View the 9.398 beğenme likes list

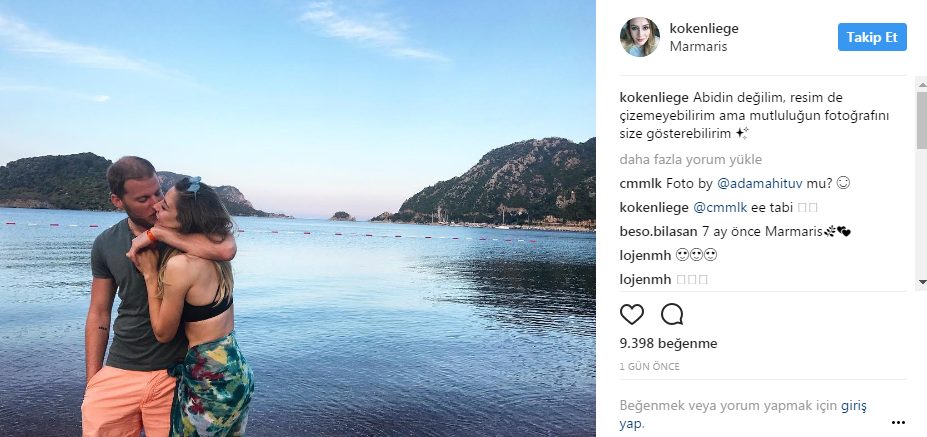(668, 344)
